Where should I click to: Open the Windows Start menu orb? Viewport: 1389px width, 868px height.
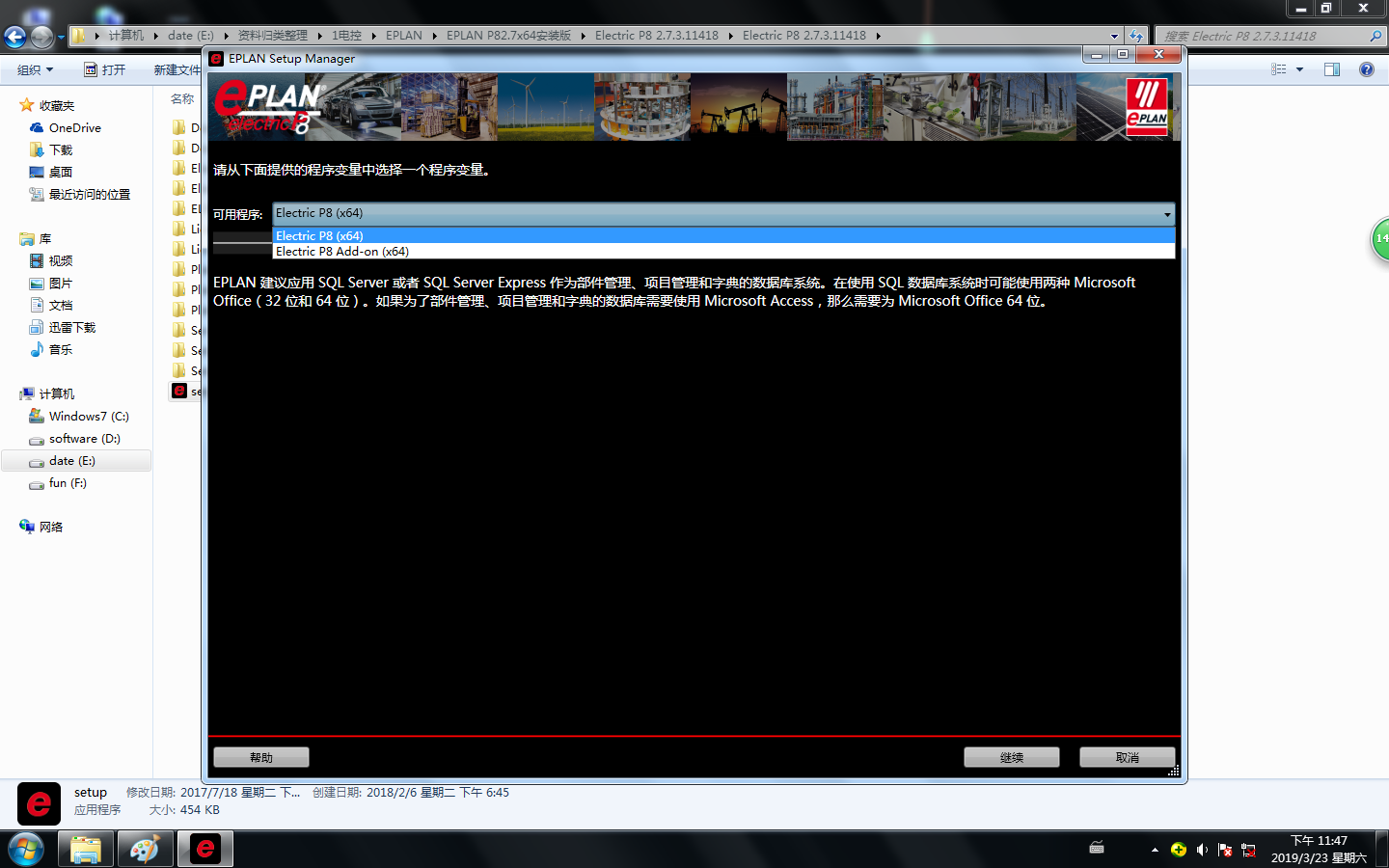pos(26,849)
